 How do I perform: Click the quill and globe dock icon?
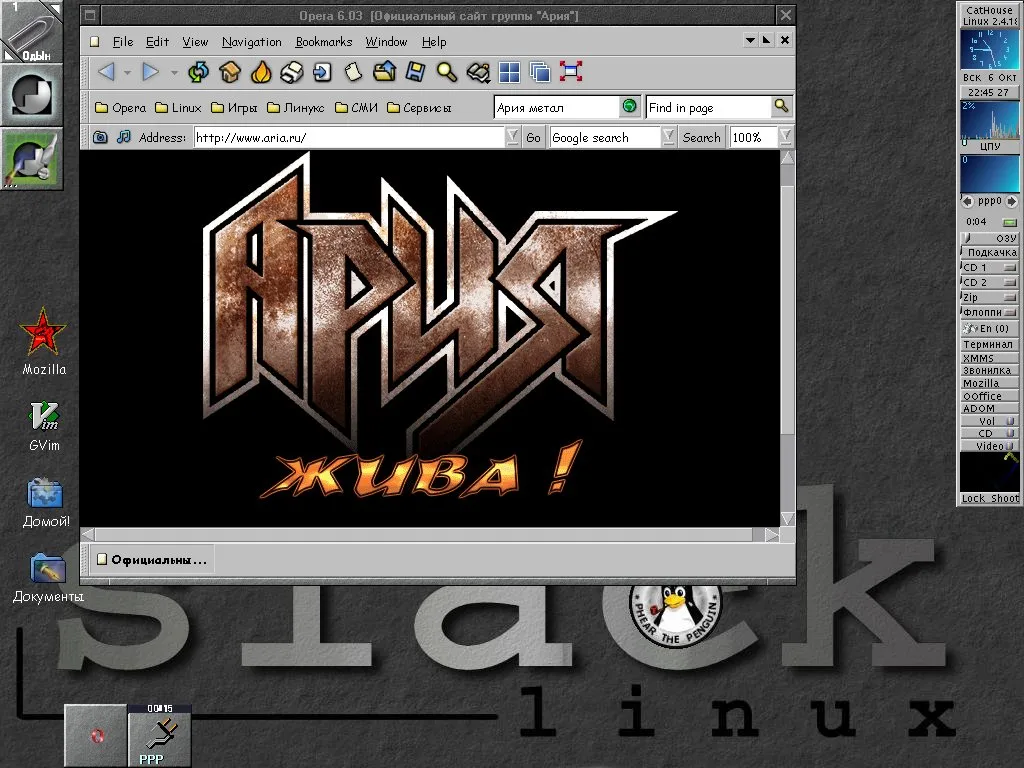pyautogui.click(x=31, y=159)
